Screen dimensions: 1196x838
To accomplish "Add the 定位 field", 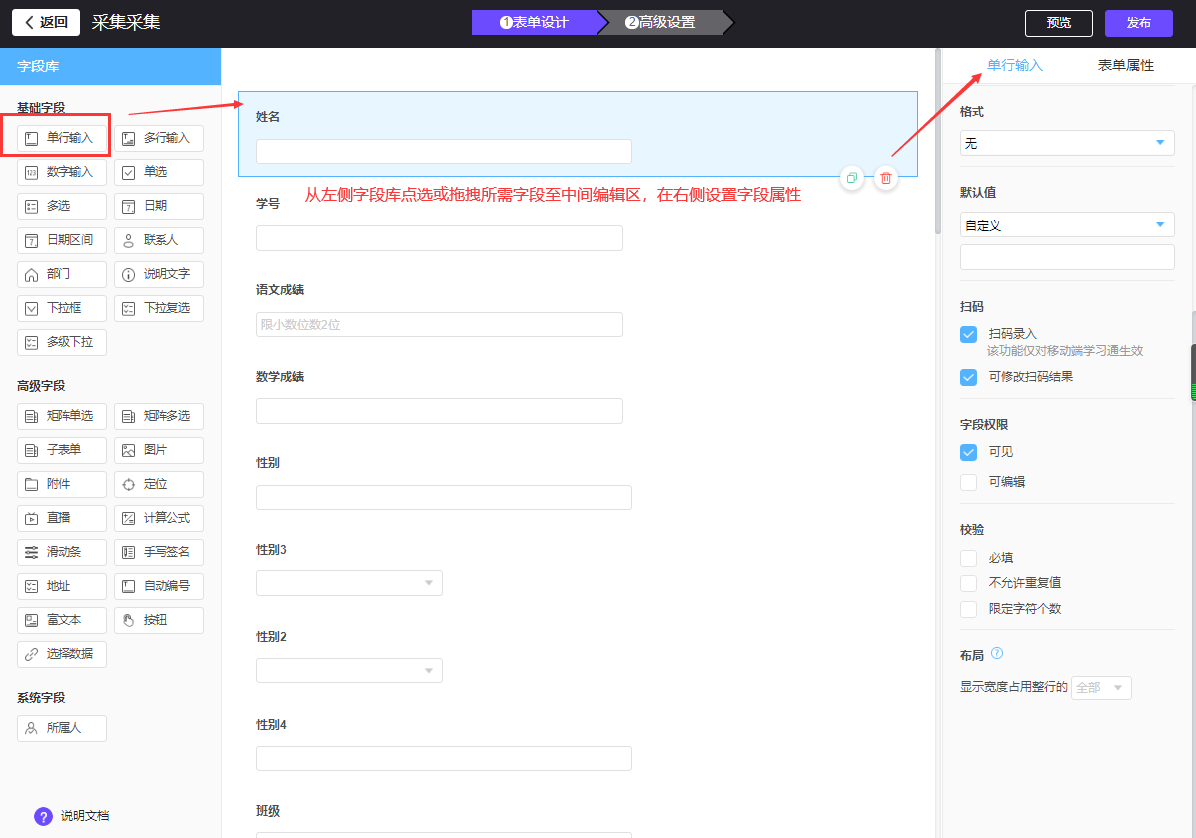I will coord(159,484).
